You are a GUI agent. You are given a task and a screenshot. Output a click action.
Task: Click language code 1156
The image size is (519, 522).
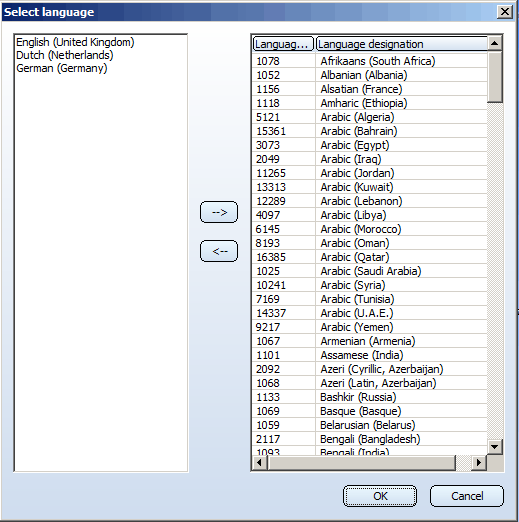(x=268, y=89)
